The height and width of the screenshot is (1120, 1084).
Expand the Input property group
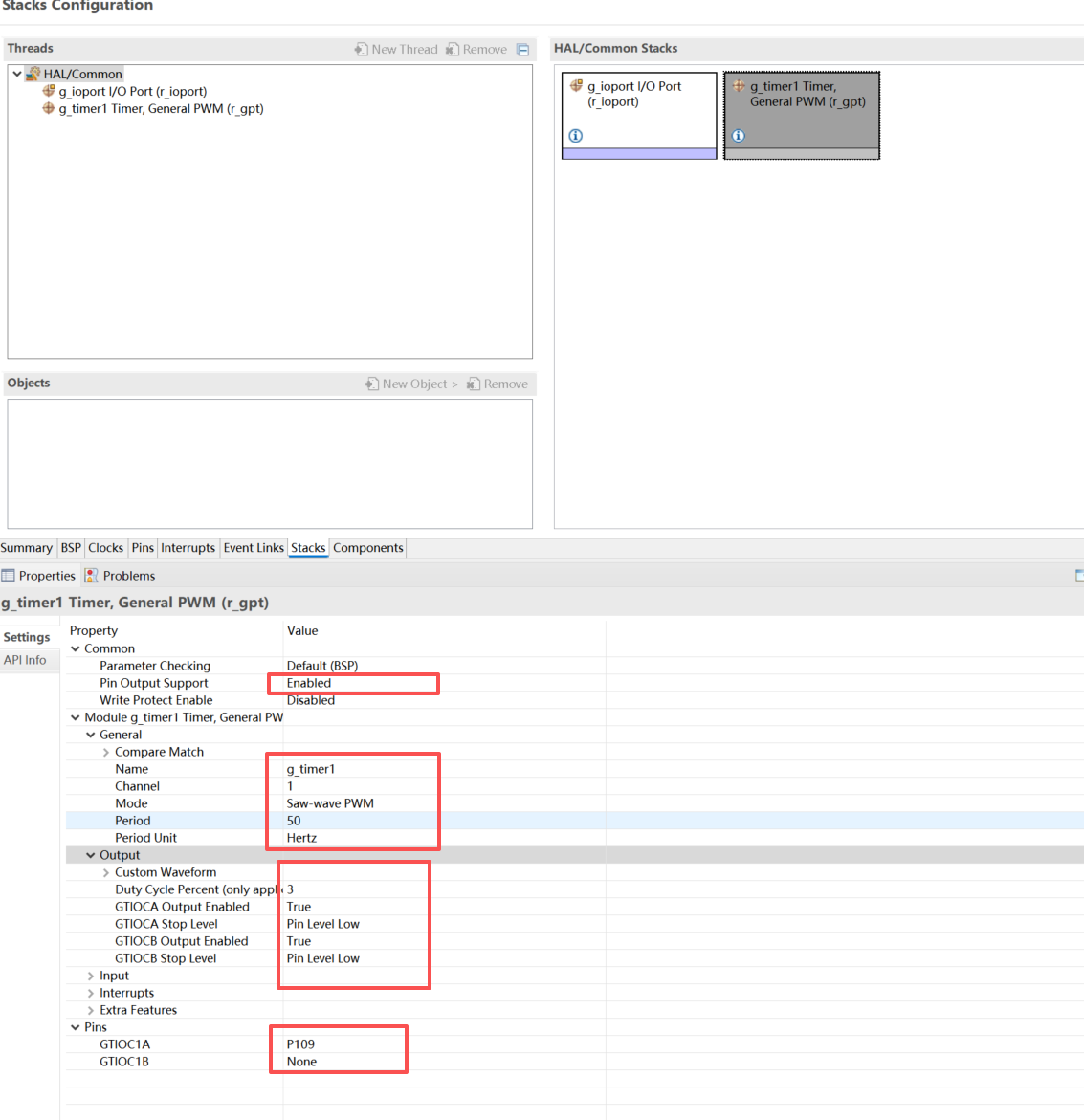pos(91,976)
